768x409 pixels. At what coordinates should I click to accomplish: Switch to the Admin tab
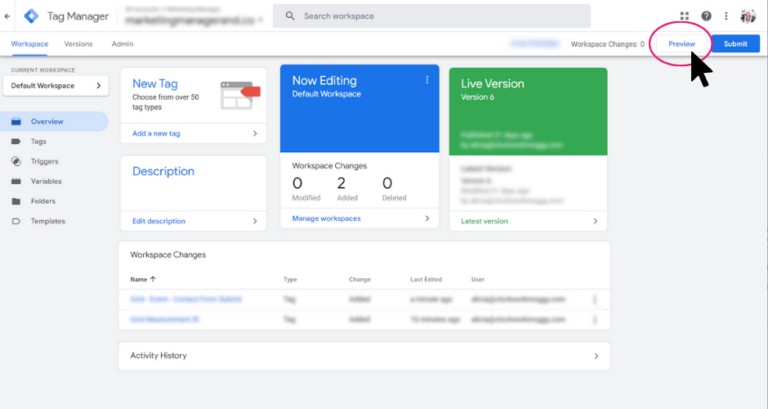click(122, 44)
